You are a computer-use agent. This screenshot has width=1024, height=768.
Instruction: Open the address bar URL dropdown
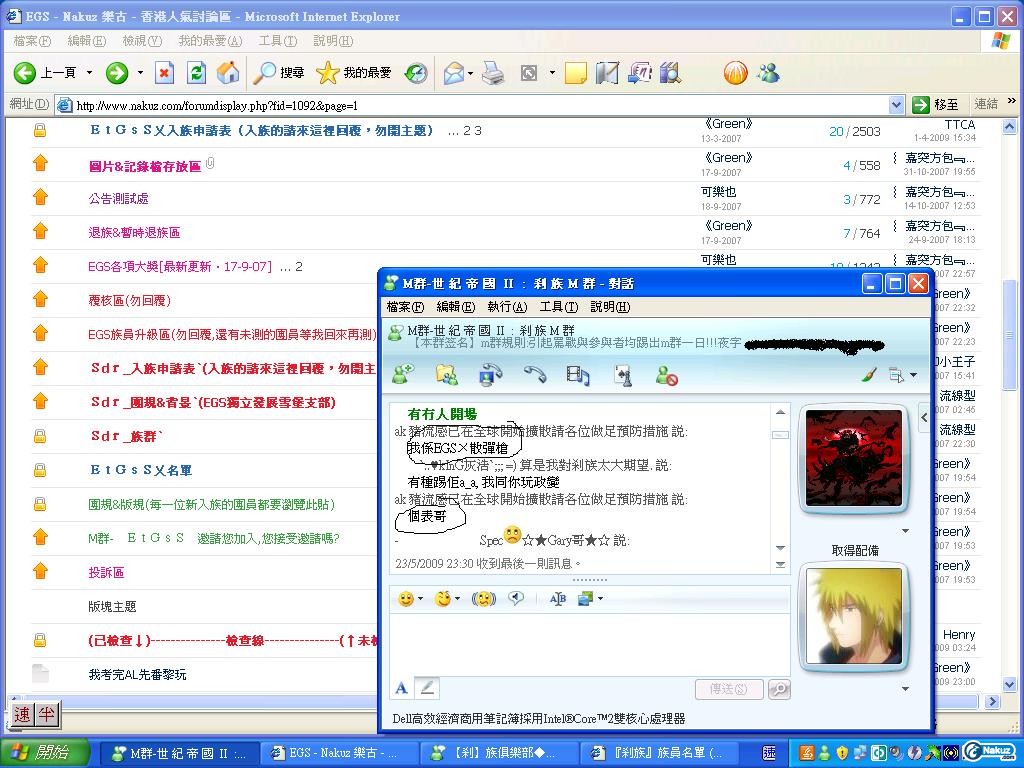point(896,105)
